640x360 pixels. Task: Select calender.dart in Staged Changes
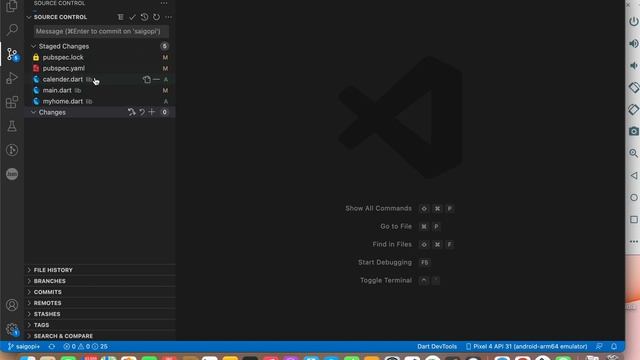(100, 80)
